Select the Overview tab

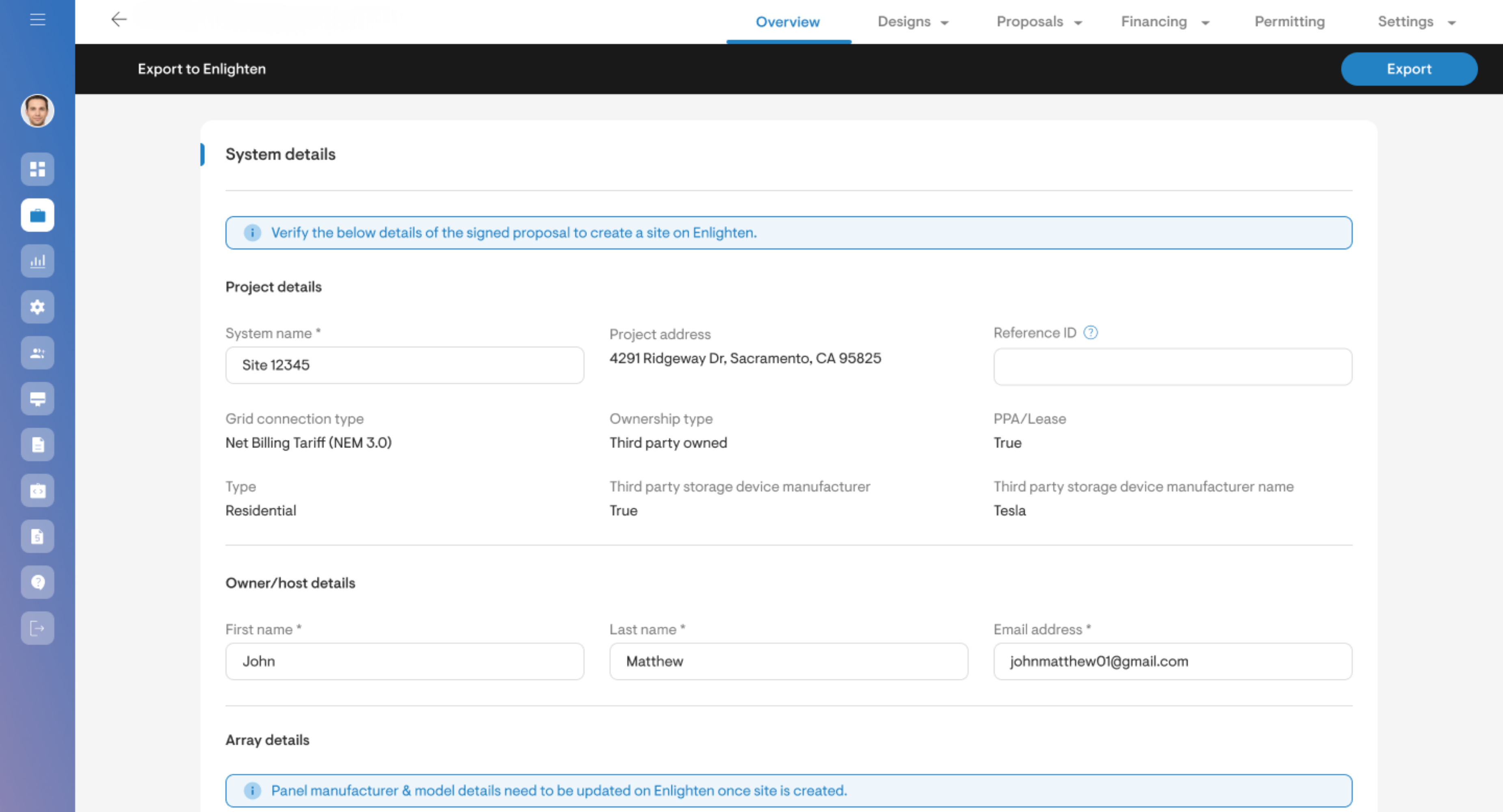coord(788,22)
